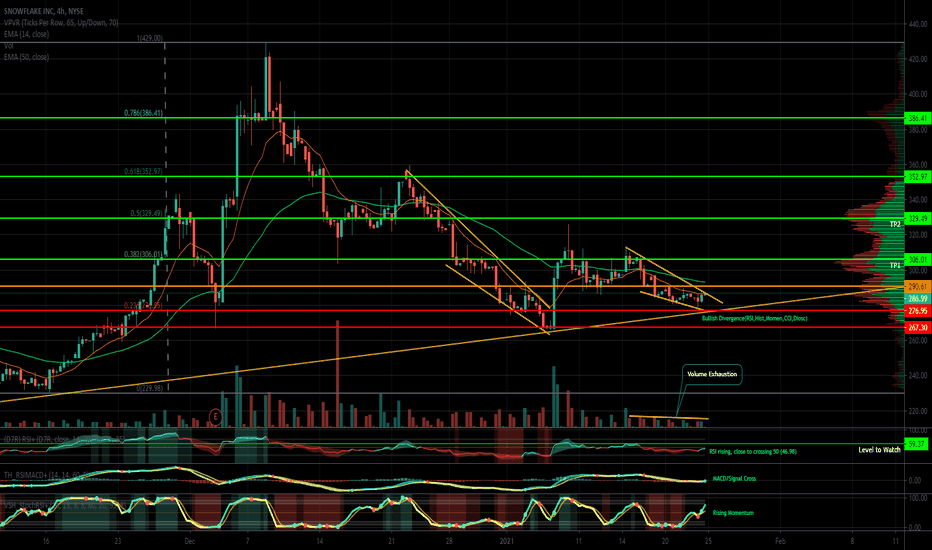Click the 440.00 price axis label
This screenshot has width=932, height=550.
click(918, 24)
